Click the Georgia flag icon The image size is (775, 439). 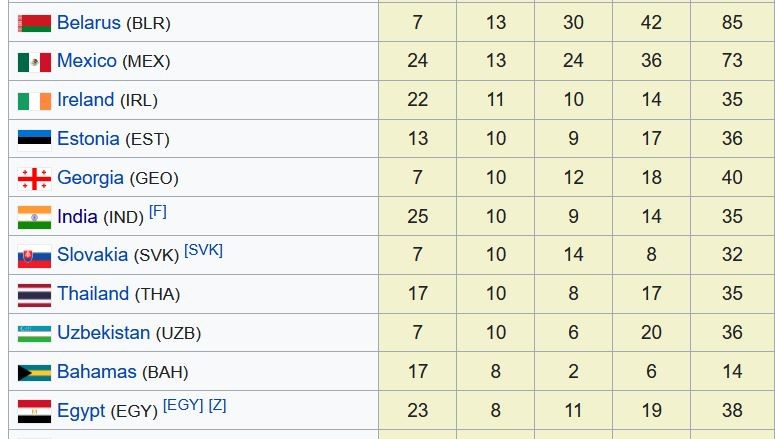pyautogui.click(x=34, y=178)
